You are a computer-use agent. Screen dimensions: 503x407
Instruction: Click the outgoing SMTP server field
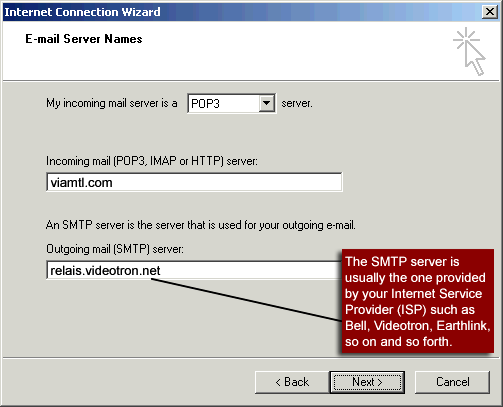[194, 270]
